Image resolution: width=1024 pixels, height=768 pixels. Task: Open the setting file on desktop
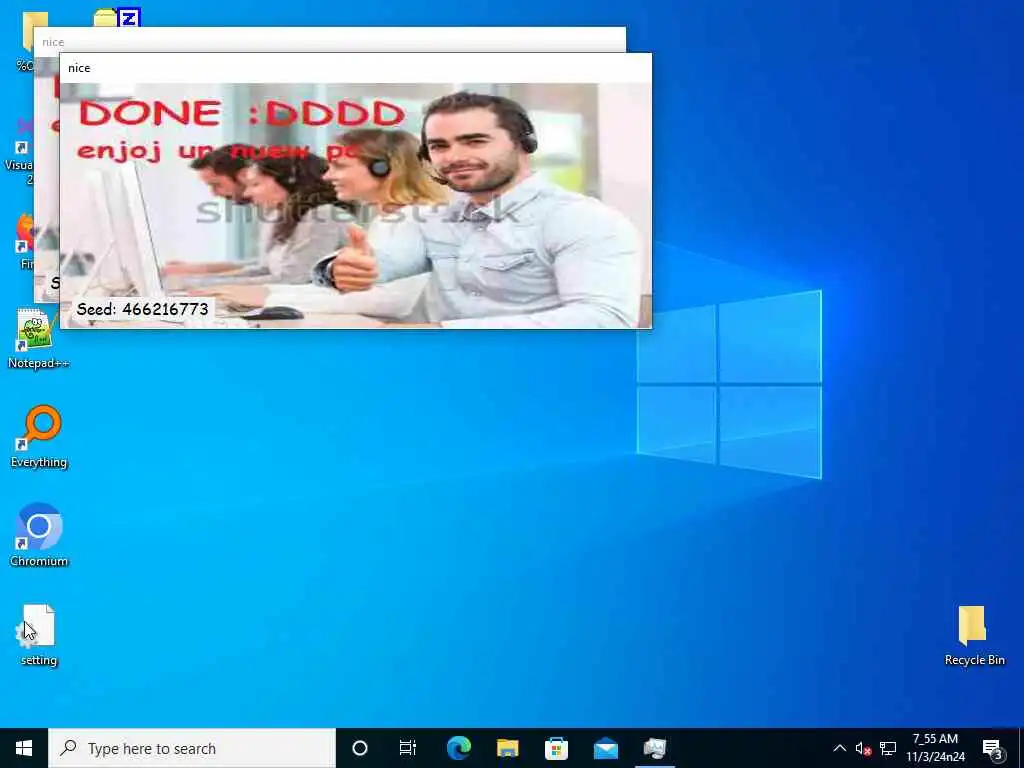pos(39,635)
